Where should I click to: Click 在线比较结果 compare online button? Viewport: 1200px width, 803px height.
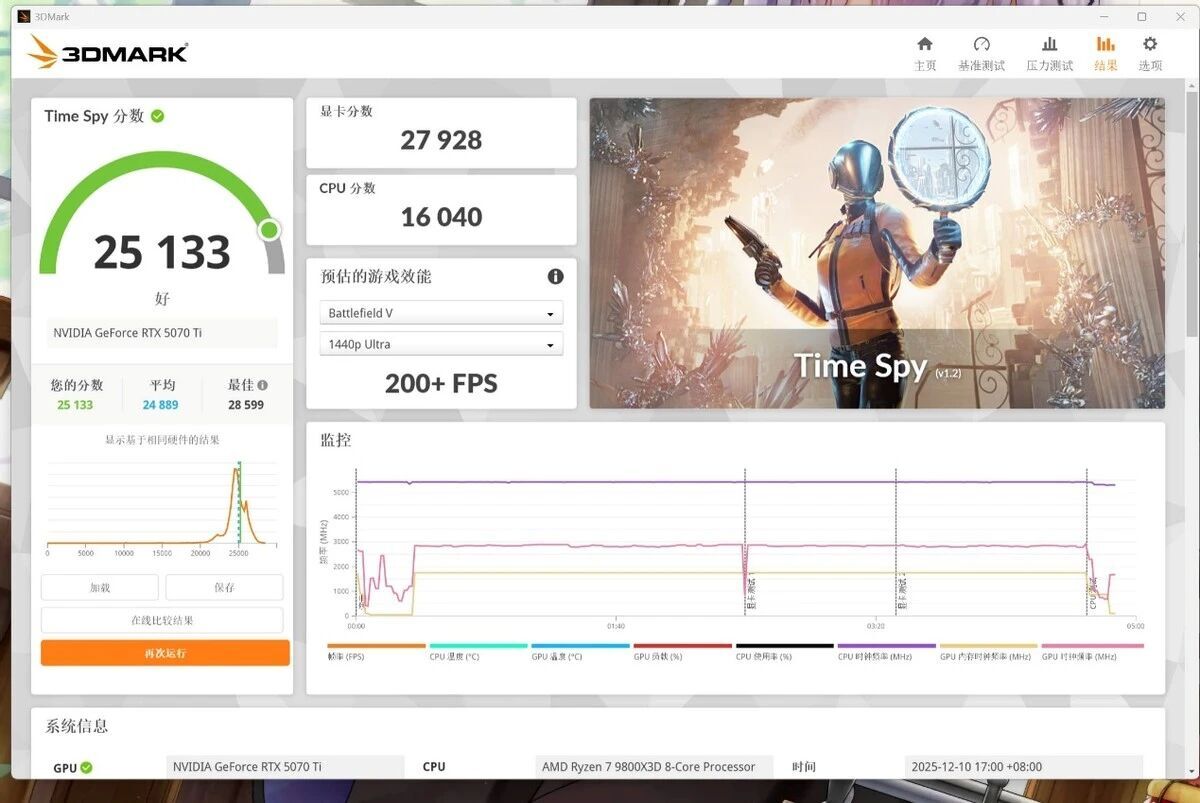coord(162,620)
